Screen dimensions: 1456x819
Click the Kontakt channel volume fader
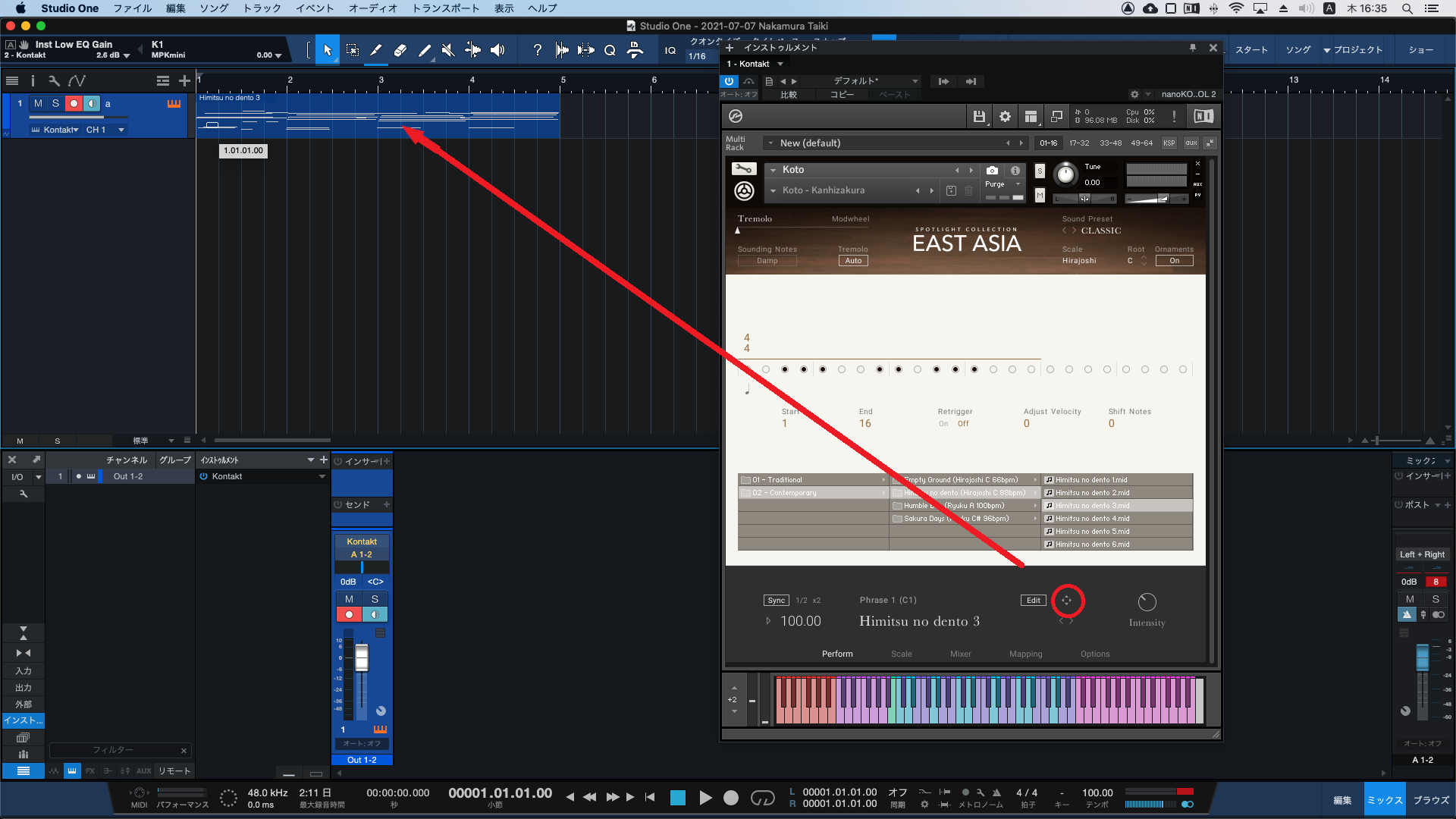362,657
